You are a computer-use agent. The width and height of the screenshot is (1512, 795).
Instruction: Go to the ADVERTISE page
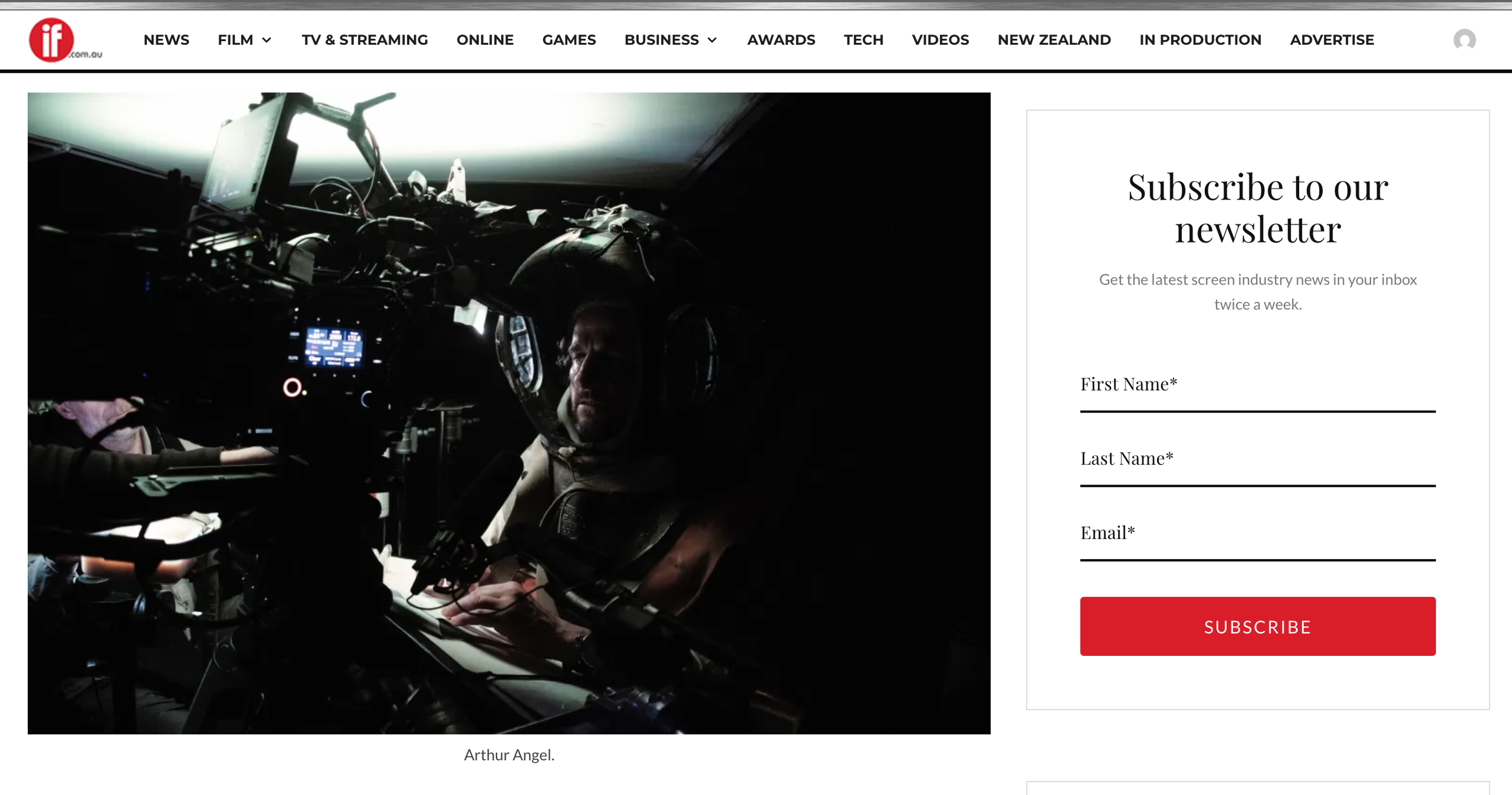[x=1332, y=39]
